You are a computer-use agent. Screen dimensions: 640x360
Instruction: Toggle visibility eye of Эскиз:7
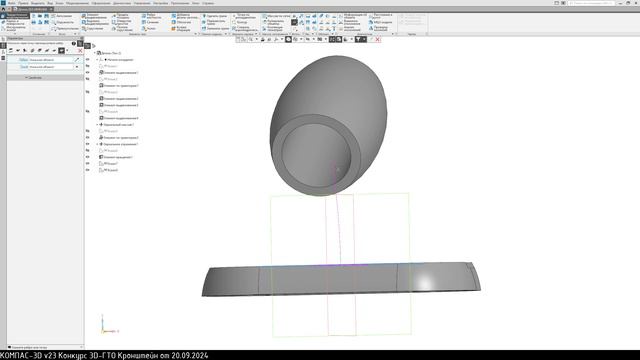pyautogui.click(x=88, y=163)
